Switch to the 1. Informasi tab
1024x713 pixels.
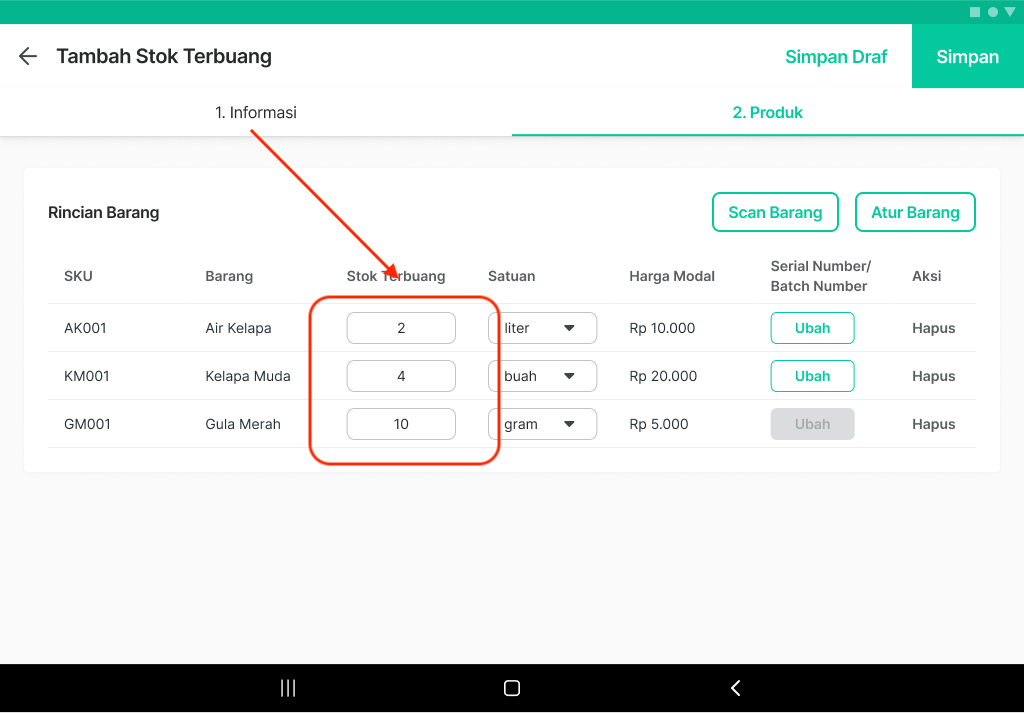point(256,112)
